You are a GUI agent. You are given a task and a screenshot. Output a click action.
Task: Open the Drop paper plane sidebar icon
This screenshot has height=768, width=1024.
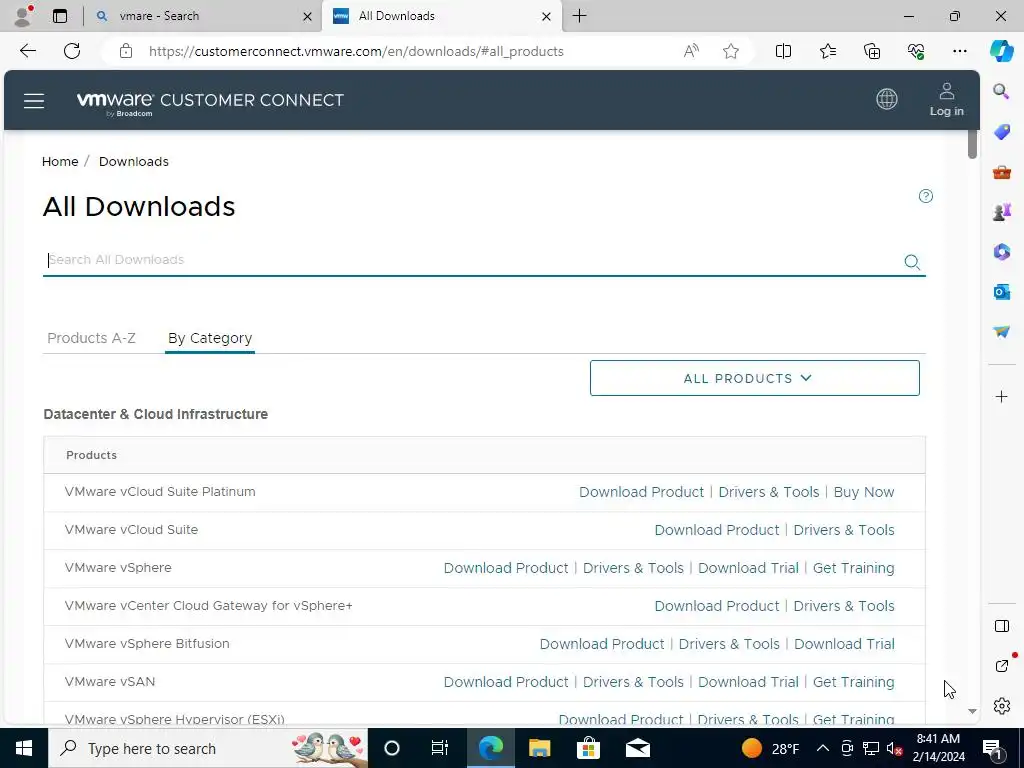pos(1001,332)
